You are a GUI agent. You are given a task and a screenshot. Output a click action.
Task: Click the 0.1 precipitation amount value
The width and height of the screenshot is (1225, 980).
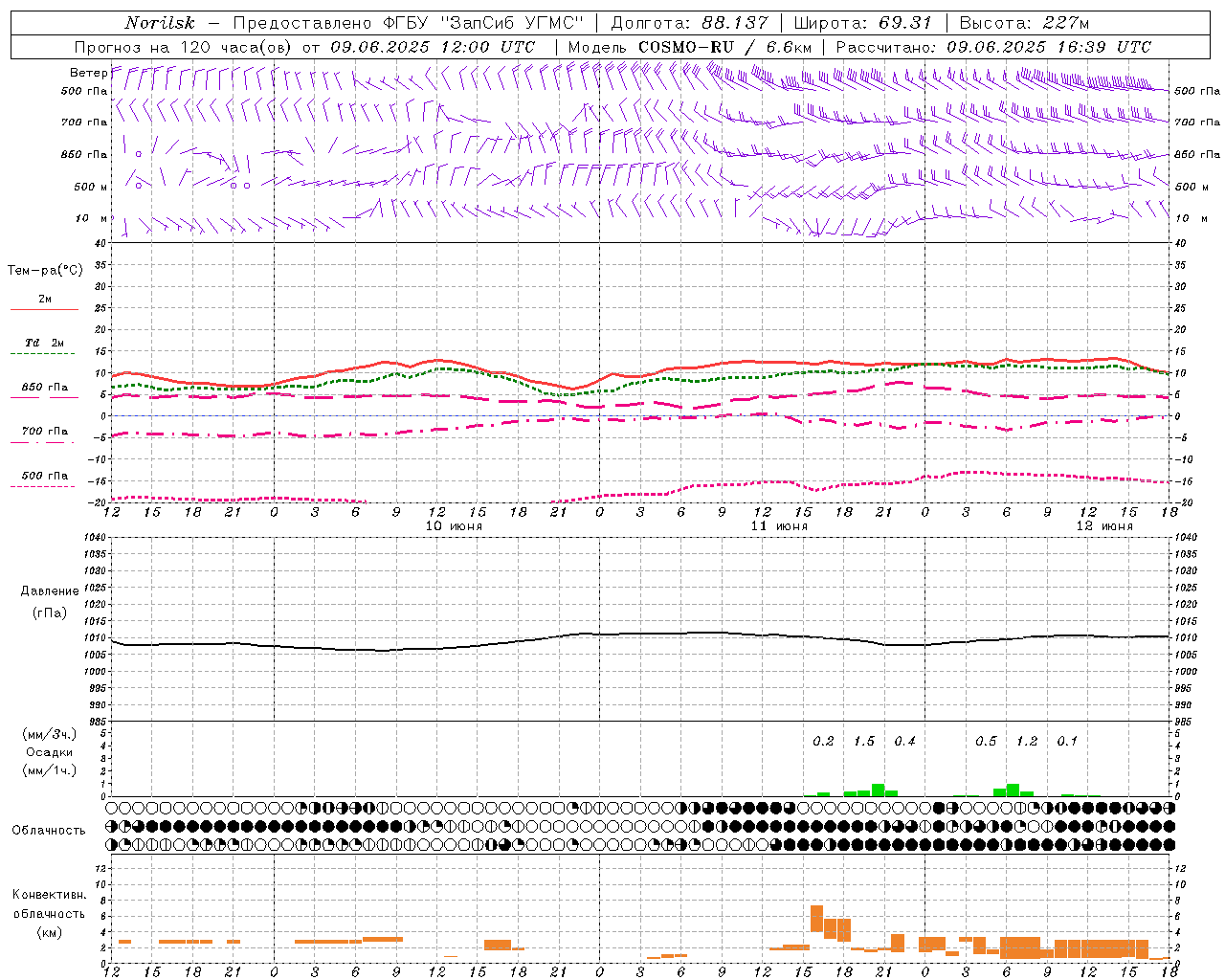pyautogui.click(x=1067, y=742)
